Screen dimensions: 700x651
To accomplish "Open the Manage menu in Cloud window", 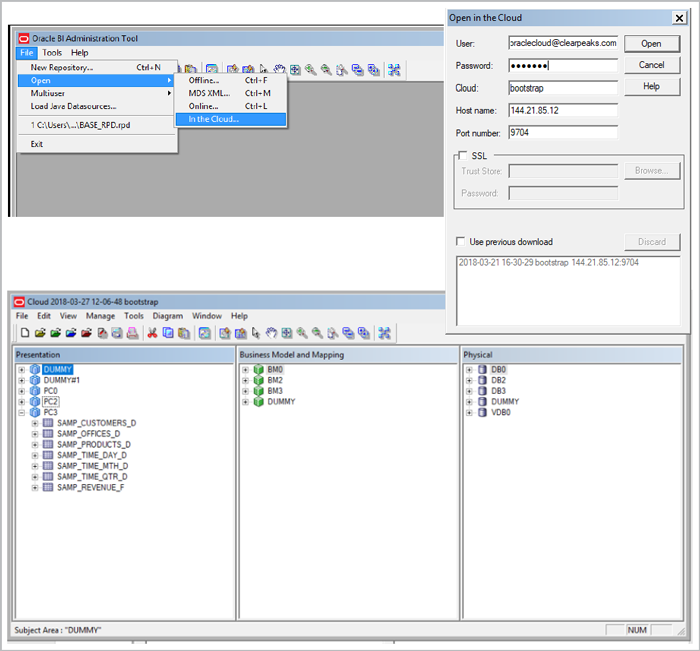I will coord(100,316).
